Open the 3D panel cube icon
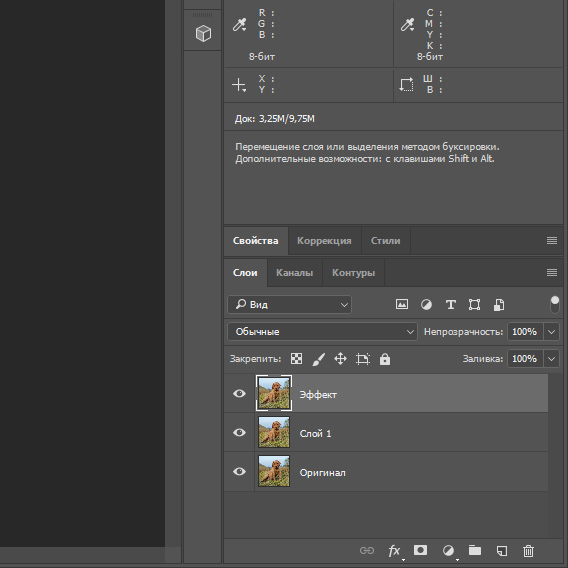This screenshot has height=568, width=568. click(203, 34)
